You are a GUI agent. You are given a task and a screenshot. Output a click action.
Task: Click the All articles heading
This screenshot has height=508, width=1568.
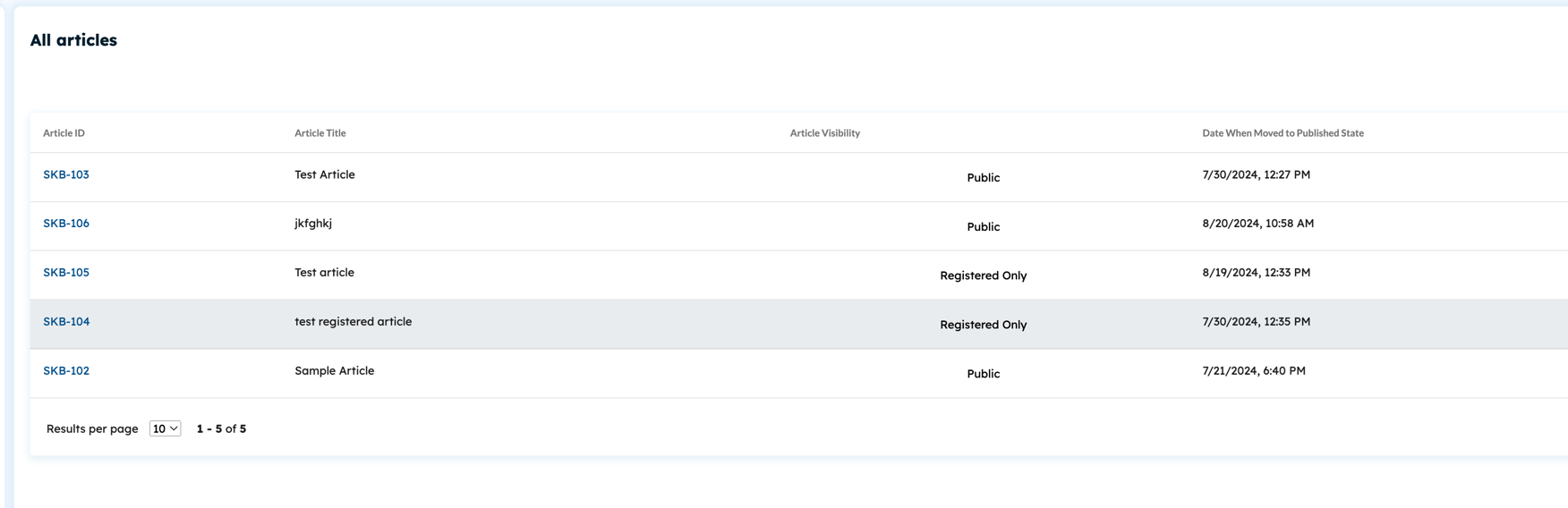(x=73, y=40)
